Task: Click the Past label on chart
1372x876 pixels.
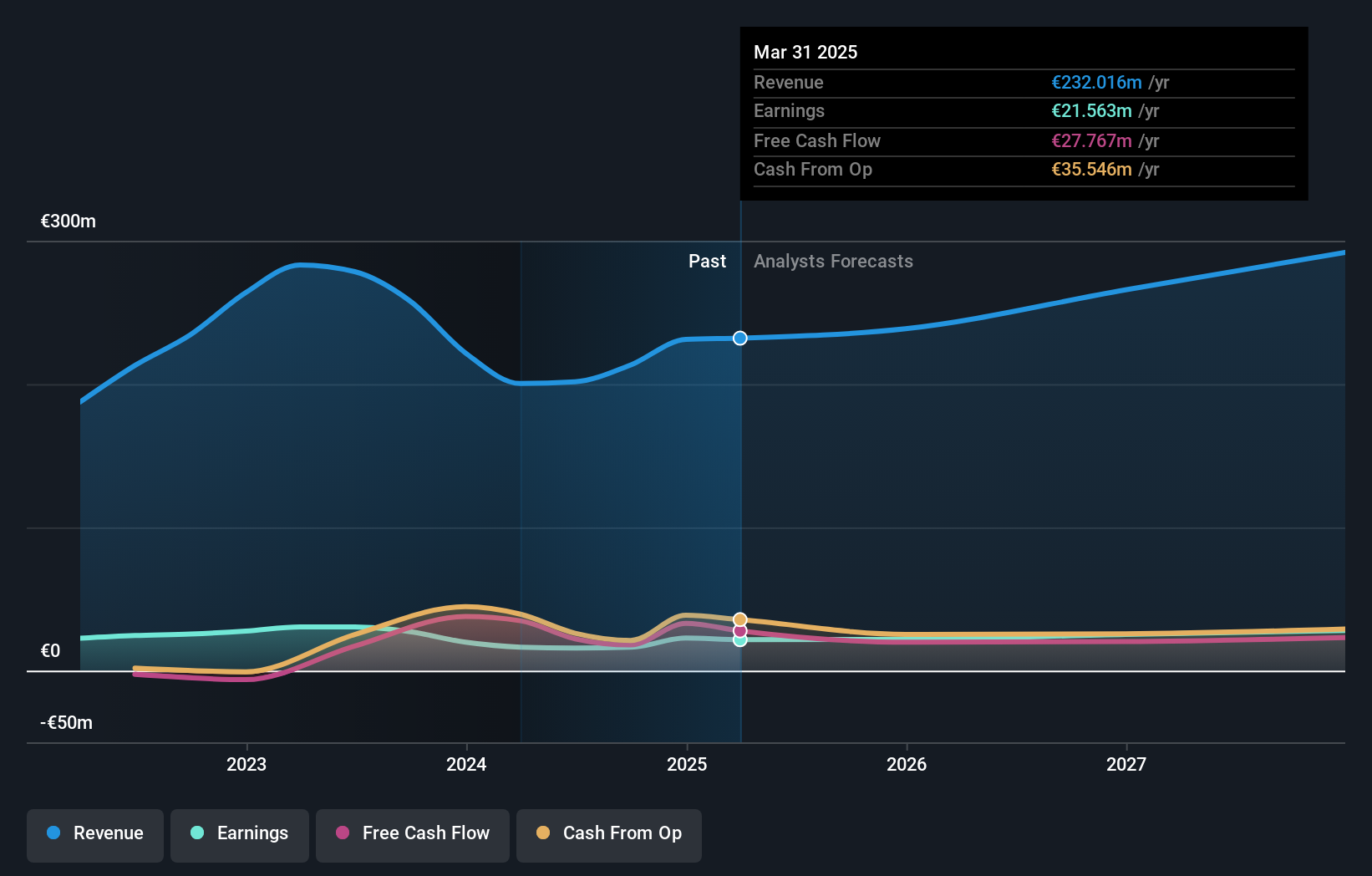Action: (x=707, y=262)
